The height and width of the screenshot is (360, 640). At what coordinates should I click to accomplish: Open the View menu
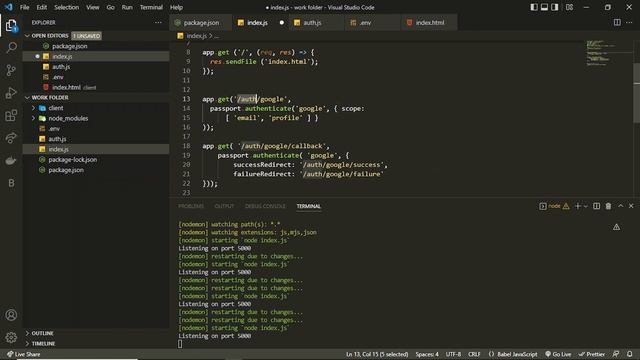93,7
